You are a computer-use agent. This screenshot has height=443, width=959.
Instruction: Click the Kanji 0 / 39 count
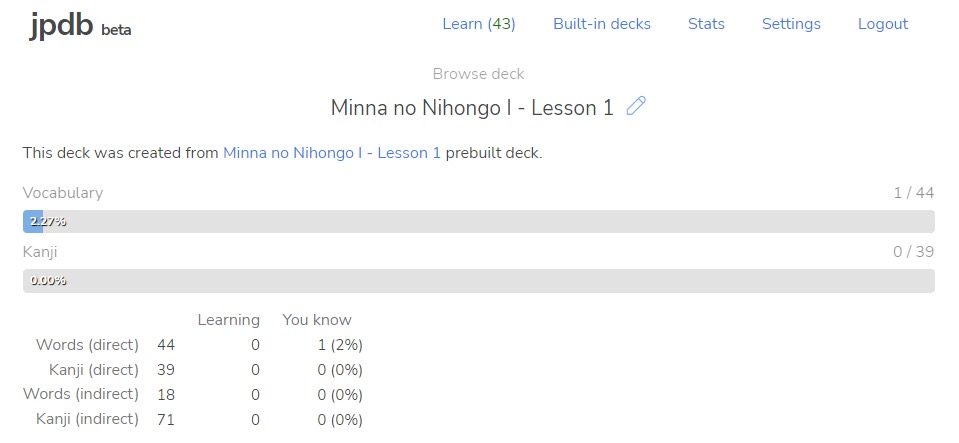913,251
